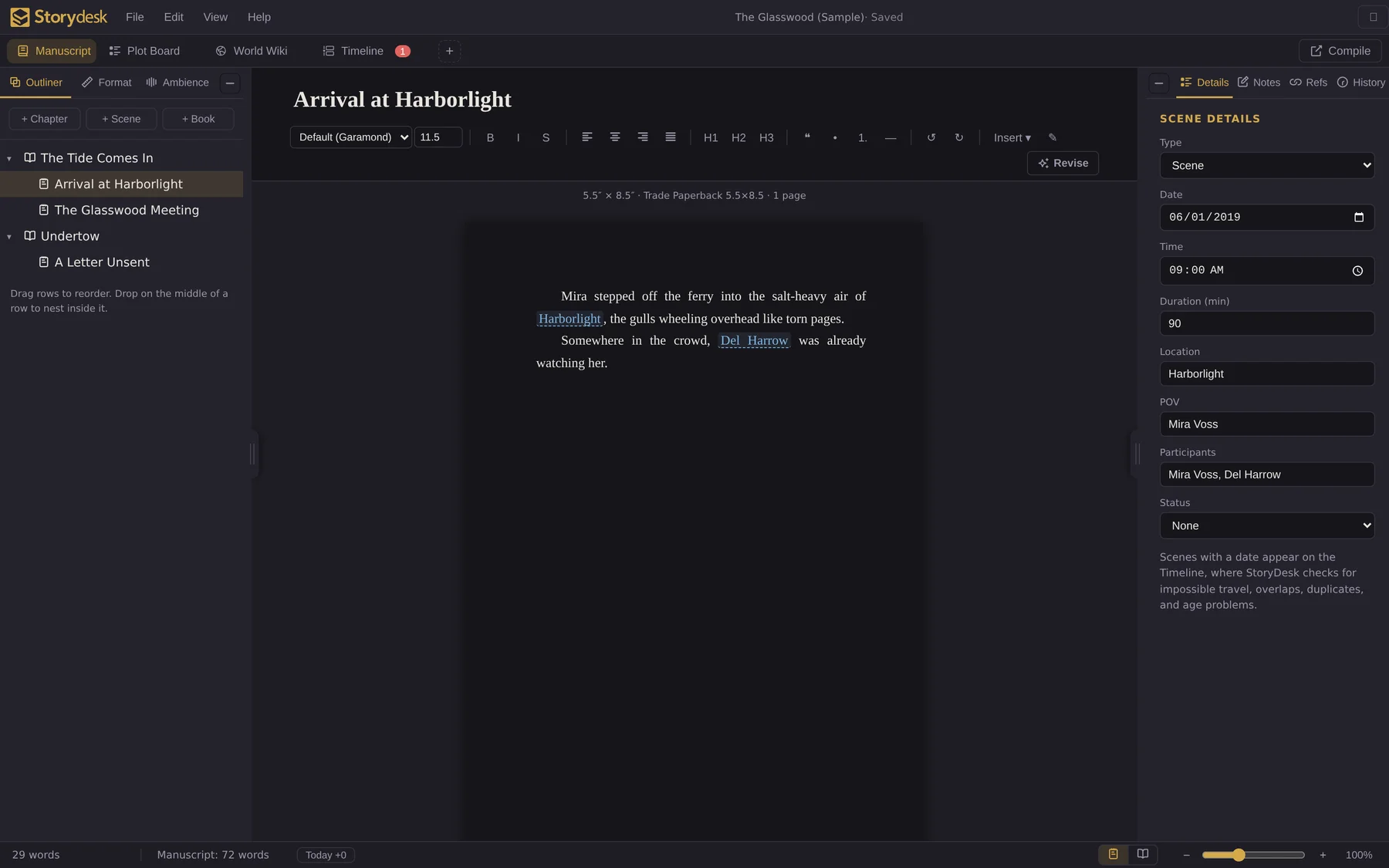Open the Insert dropdown menu

coord(1012,137)
